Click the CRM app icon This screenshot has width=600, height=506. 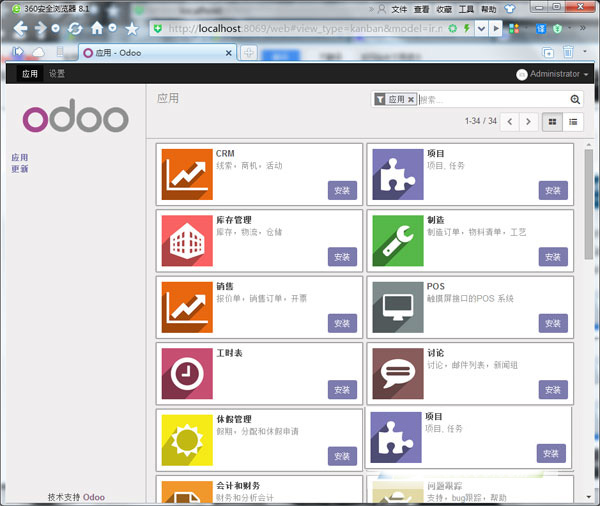tap(187, 174)
